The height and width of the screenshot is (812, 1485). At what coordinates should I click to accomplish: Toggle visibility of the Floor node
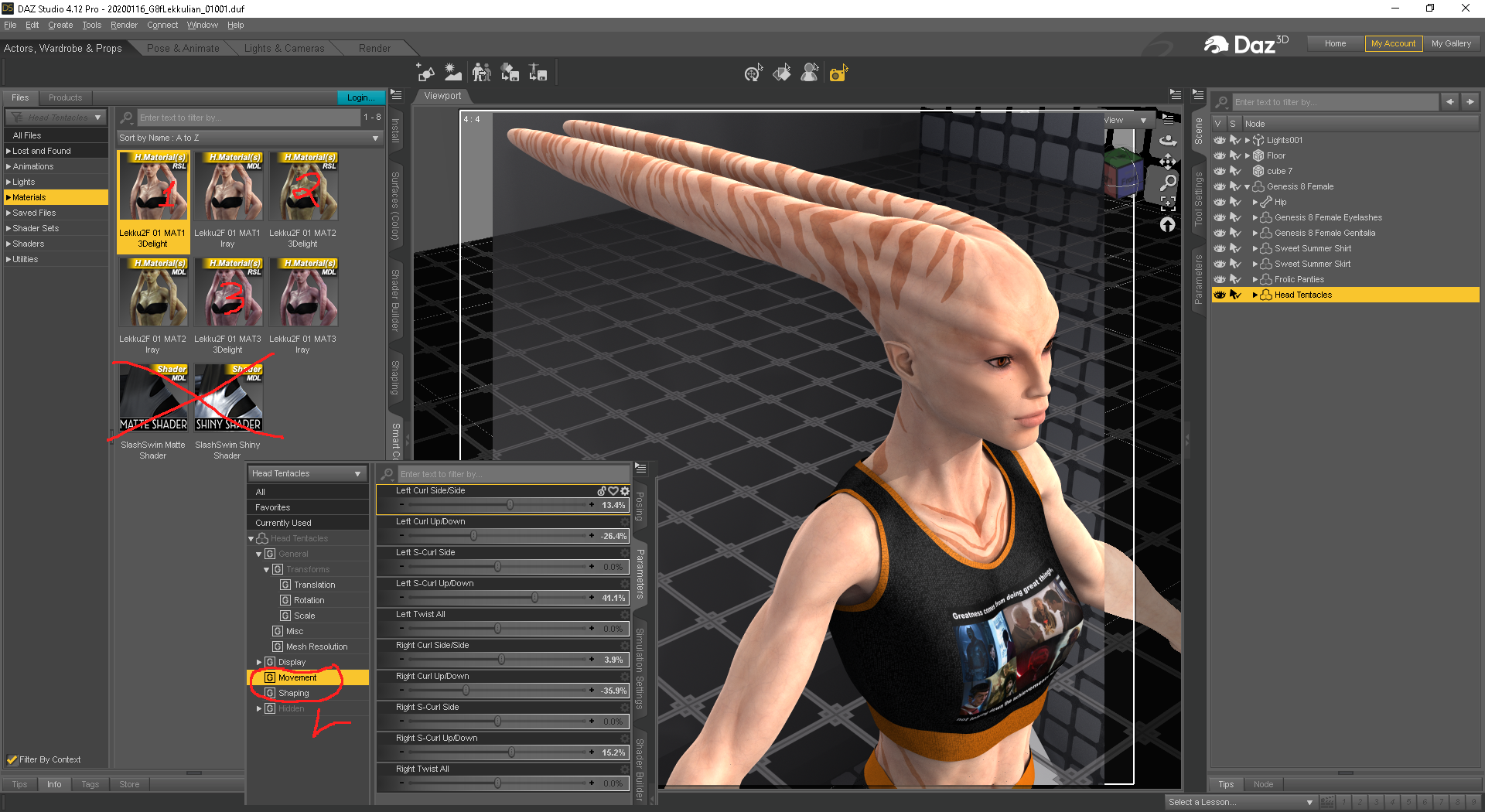click(1220, 155)
